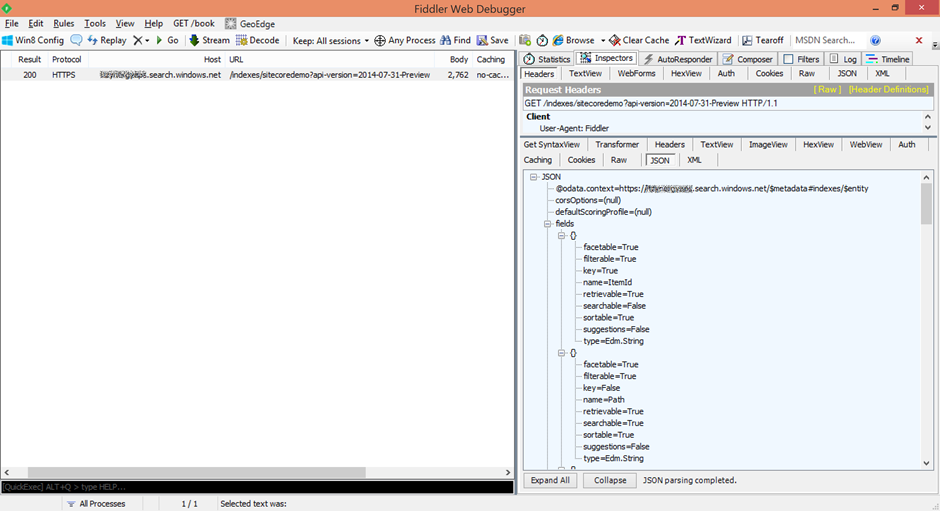Click the Collapse button

(x=610, y=480)
